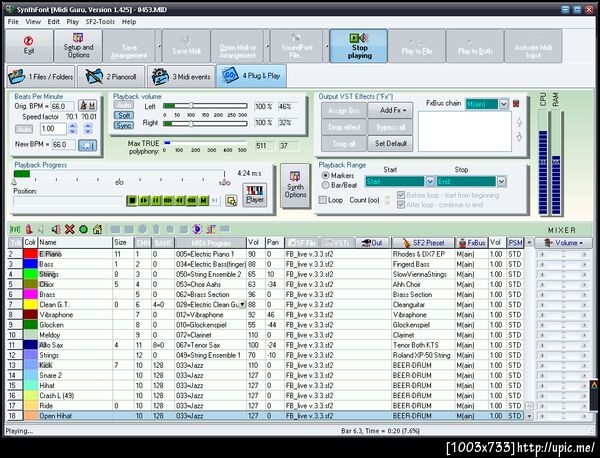Screen dimensions: 600x458
Task: Click the notes staircase icon in track toolbar
Action: 211,229
